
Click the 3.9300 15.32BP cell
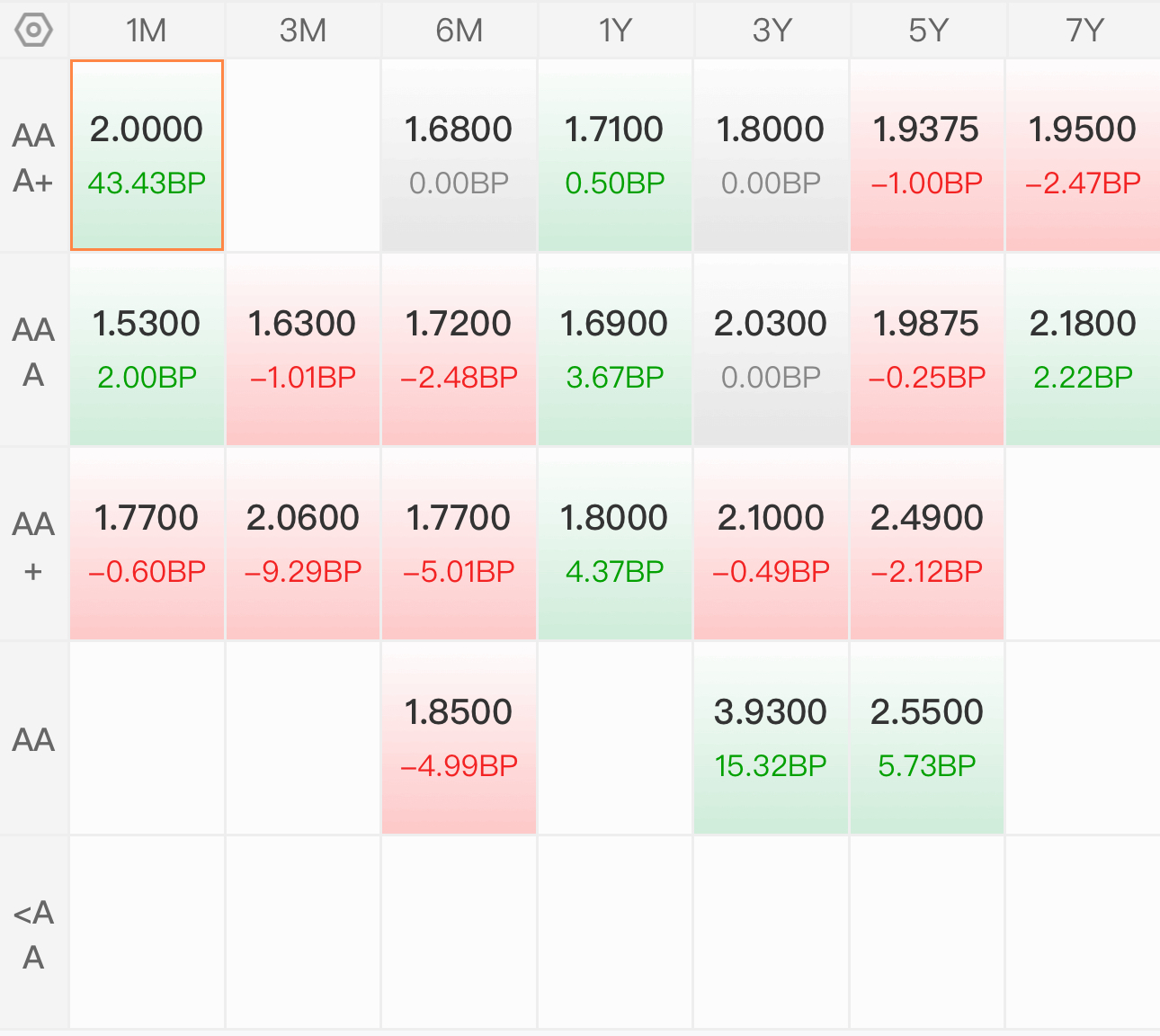pyautogui.click(x=771, y=738)
